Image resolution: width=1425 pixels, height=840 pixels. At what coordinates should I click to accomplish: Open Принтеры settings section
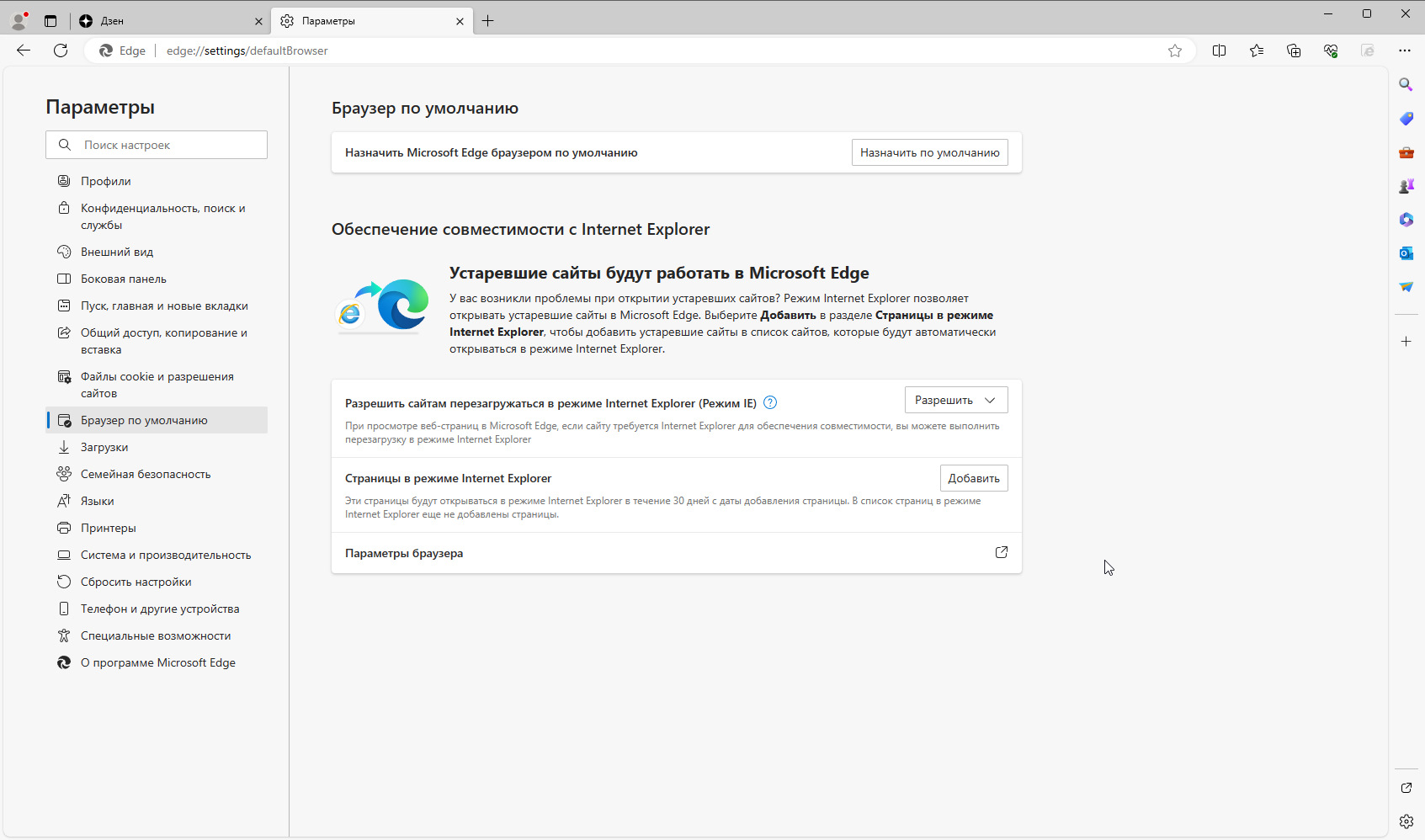[157, 528]
